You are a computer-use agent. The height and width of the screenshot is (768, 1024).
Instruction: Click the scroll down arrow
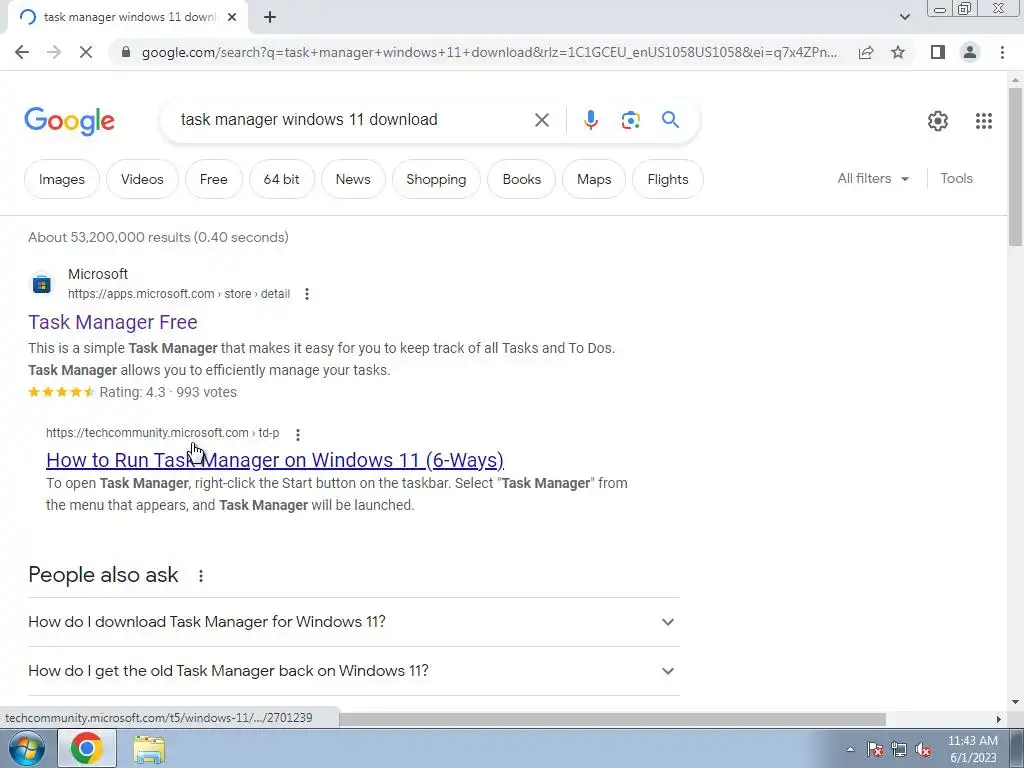[x=1015, y=702]
